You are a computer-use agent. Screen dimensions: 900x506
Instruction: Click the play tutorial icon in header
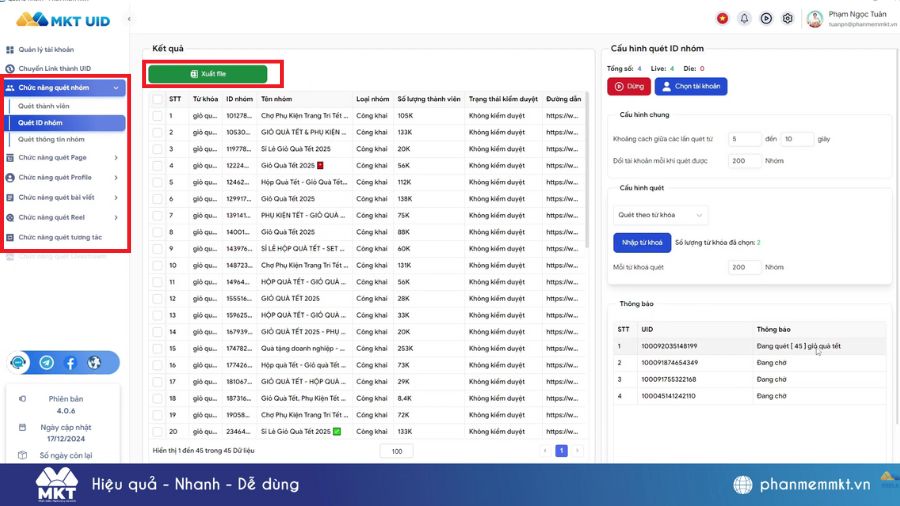(766, 18)
